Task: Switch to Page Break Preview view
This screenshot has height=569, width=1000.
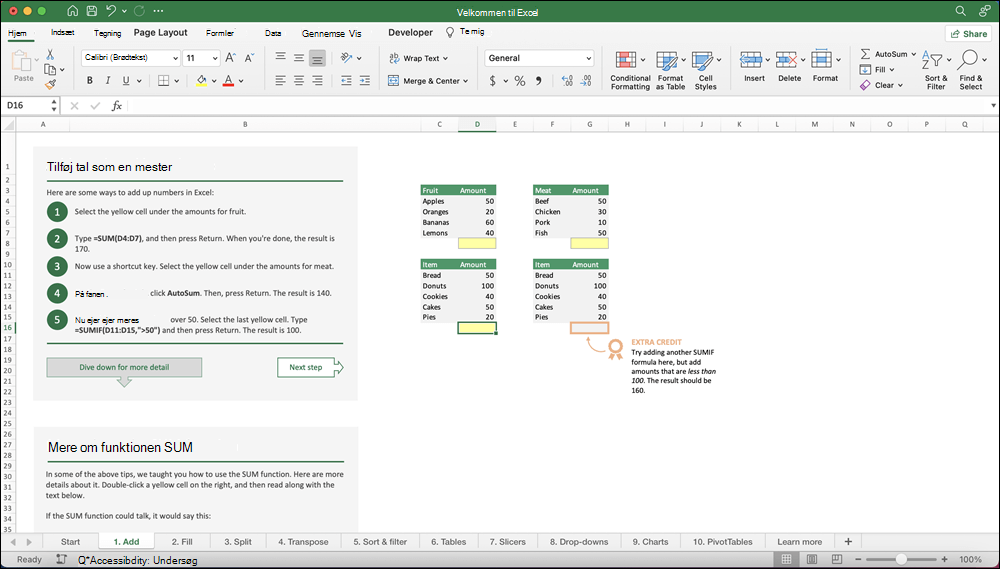Action: click(x=837, y=559)
